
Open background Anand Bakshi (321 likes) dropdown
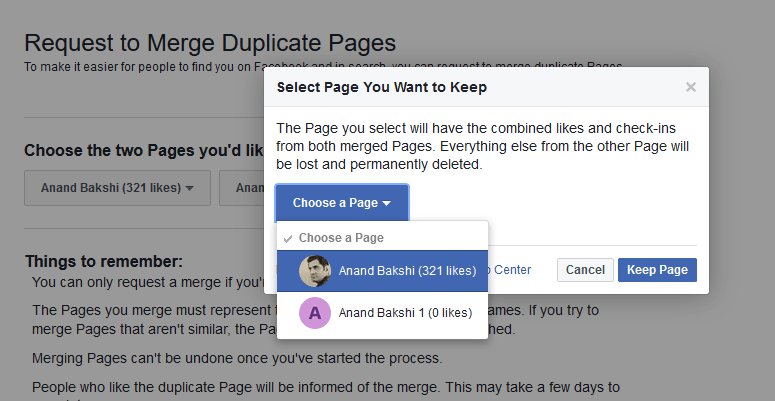tap(117, 188)
